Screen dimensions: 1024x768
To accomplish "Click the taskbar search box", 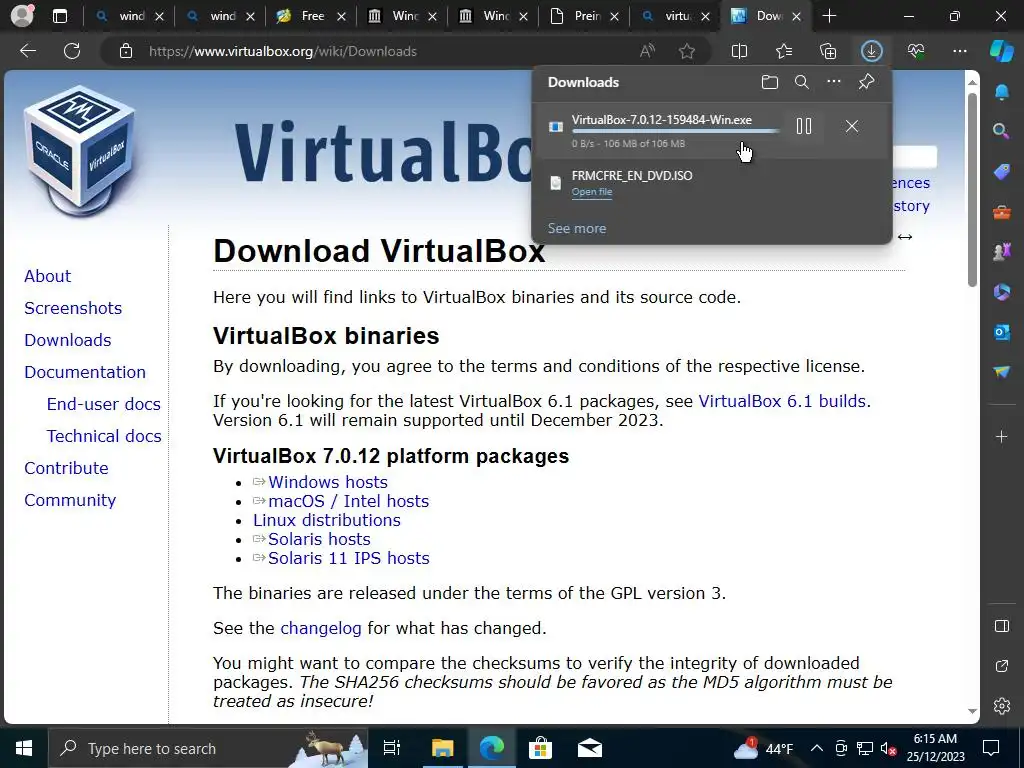I will click(x=208, y=748).
